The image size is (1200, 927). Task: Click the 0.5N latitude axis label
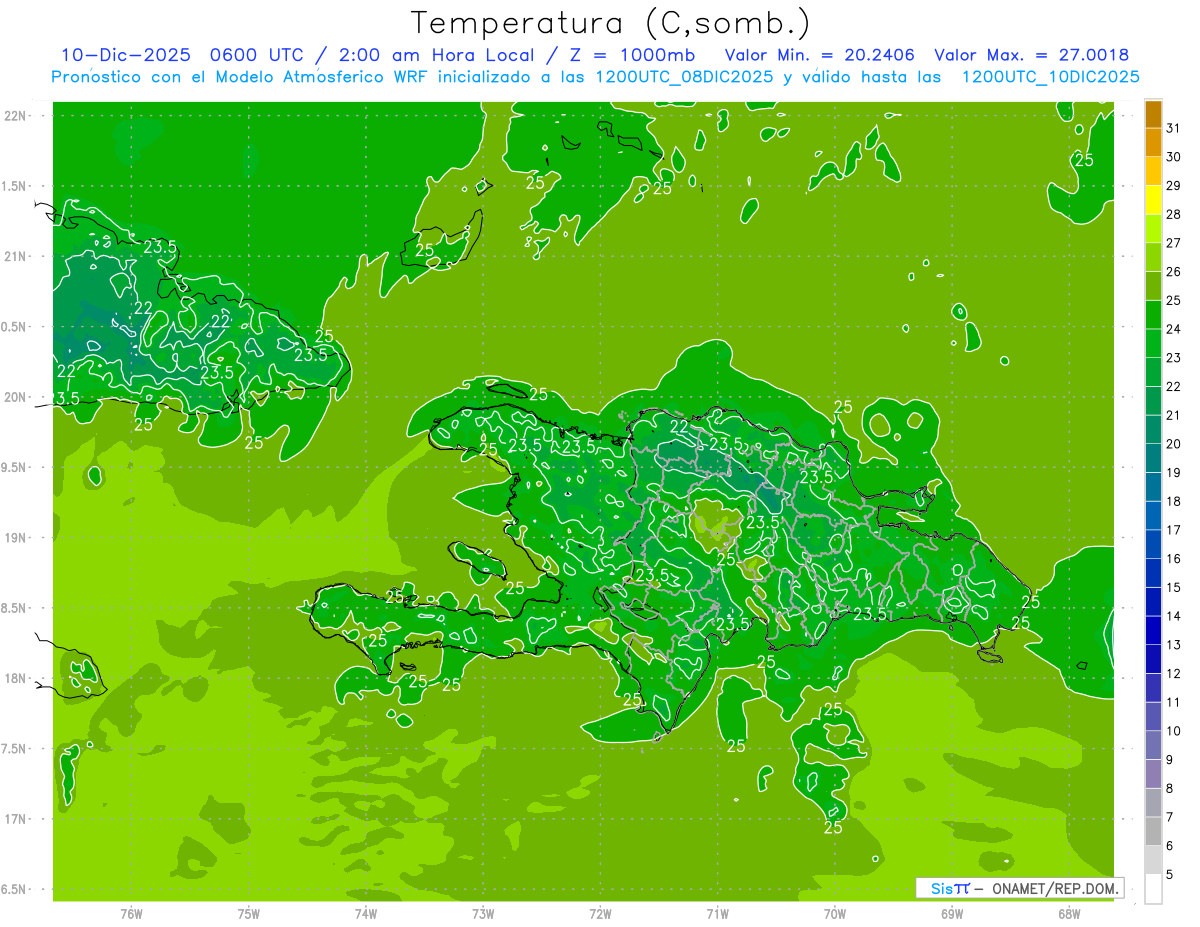coord(14,327)
